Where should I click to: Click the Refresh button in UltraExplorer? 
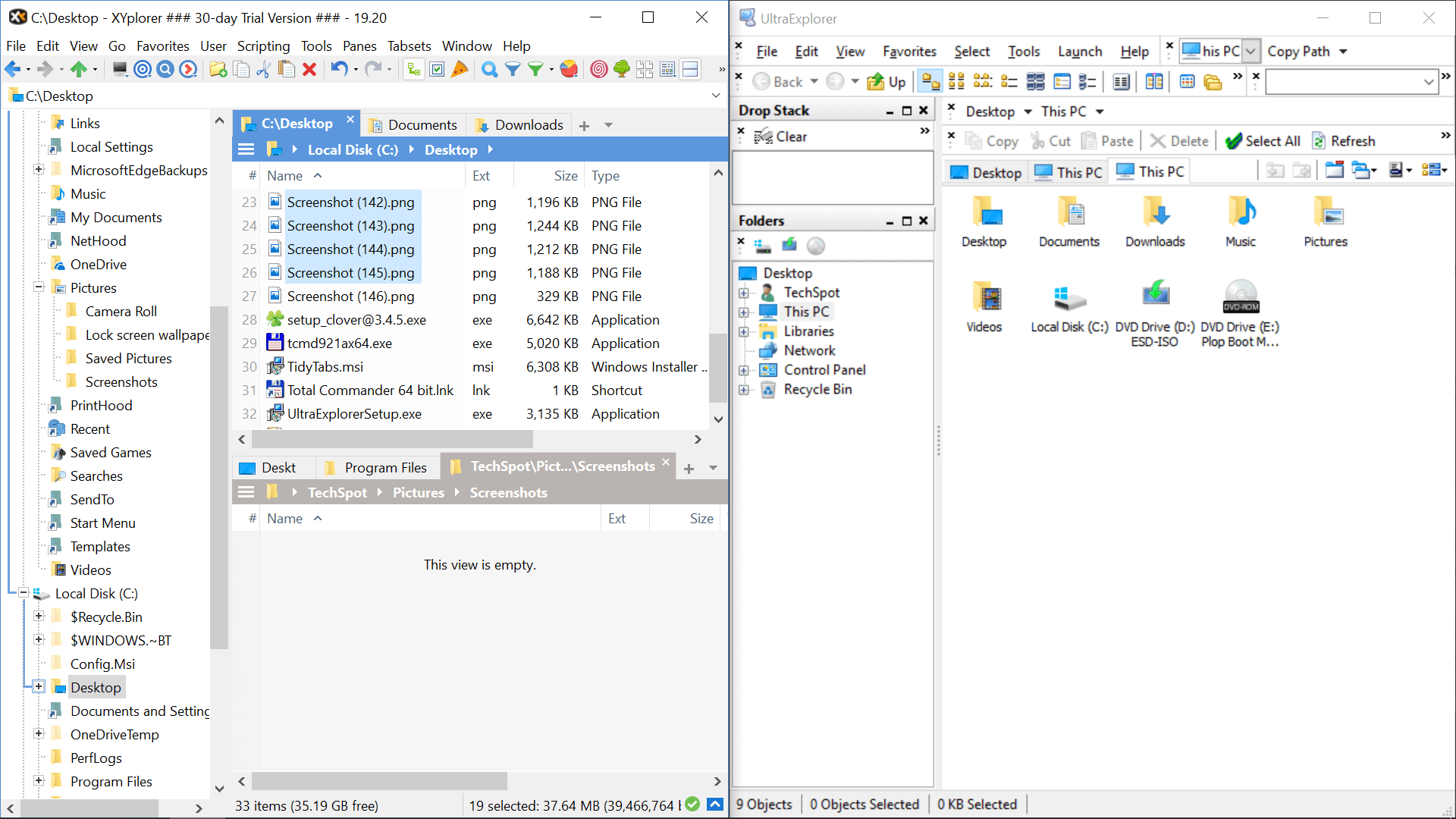point(1344,141)
